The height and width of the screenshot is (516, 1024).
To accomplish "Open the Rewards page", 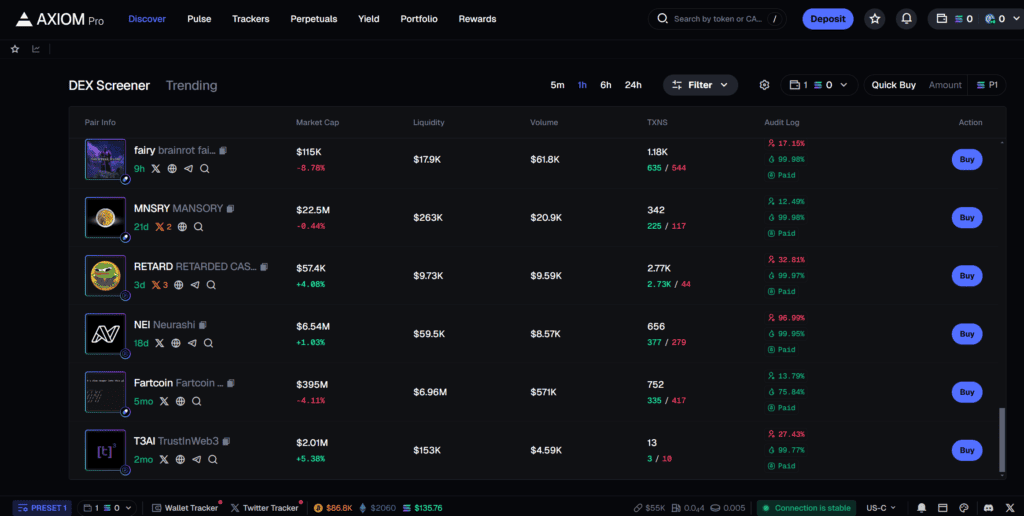I will click(477, 19).
